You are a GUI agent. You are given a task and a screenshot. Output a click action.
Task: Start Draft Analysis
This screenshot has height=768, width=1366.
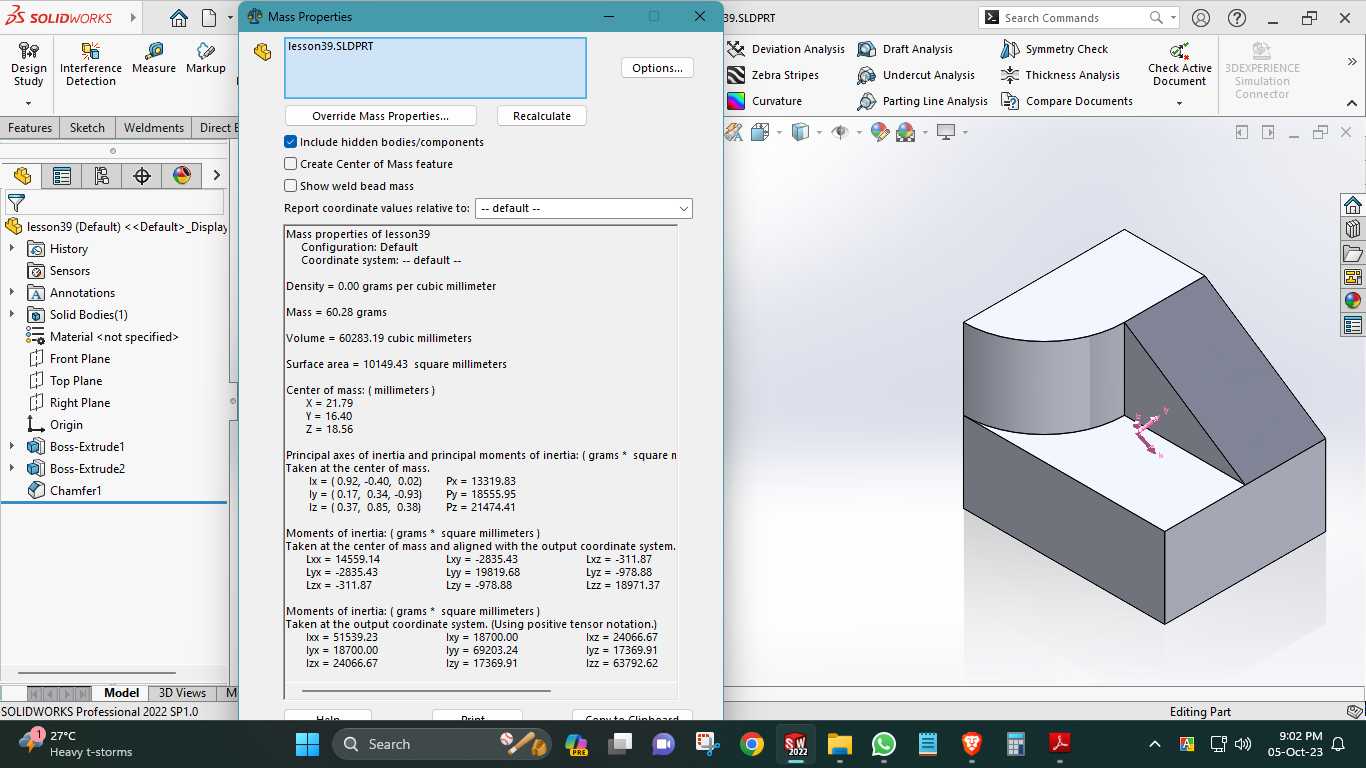point(905,49)
